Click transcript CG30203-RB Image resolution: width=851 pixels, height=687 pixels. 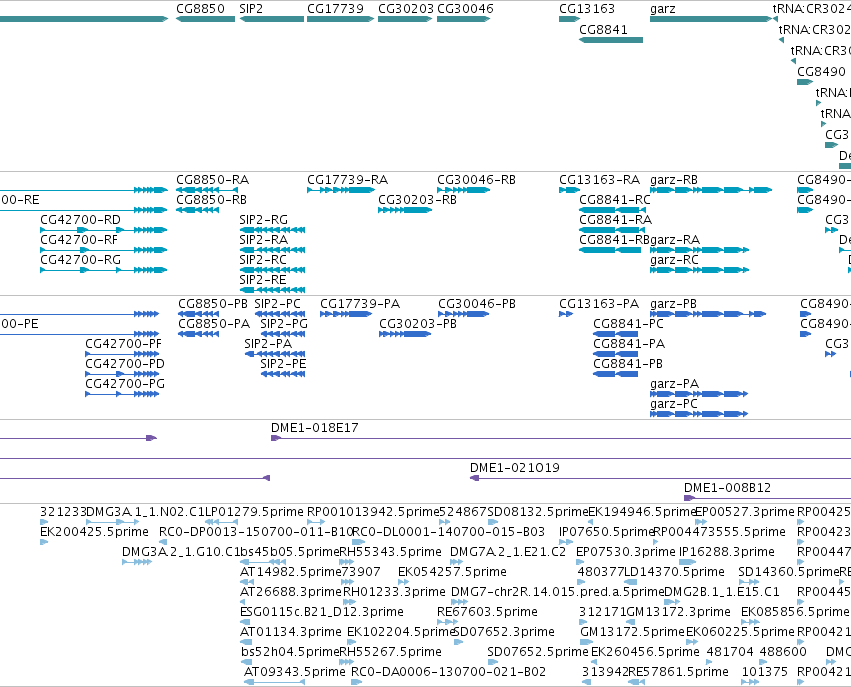pyautogui.click(x=405, y=210)
